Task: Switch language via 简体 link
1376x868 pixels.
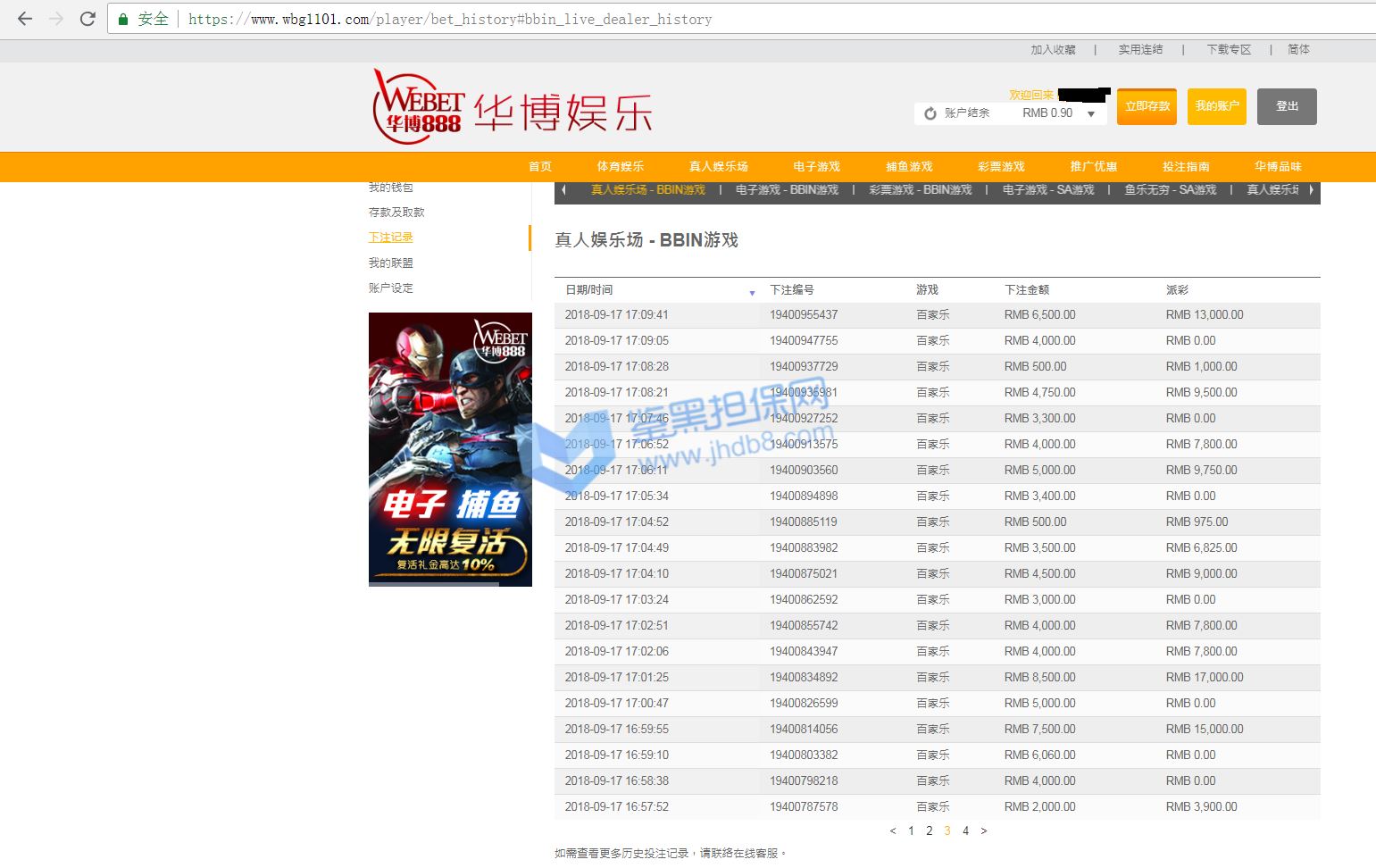Action: click(x=1298, y=50)
